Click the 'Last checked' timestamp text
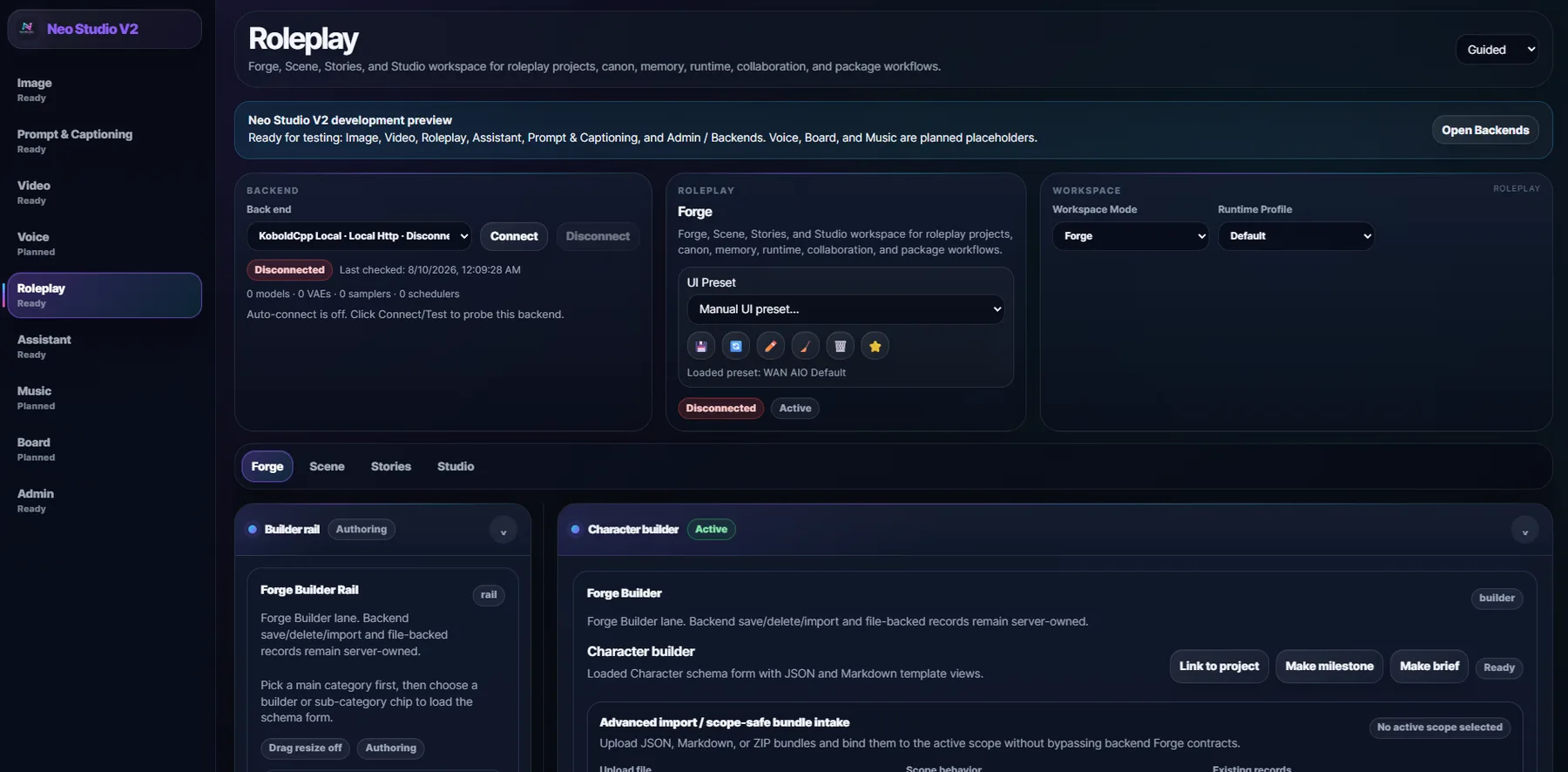The height and width of the screenshot is (772, 1568). (430, 270)
